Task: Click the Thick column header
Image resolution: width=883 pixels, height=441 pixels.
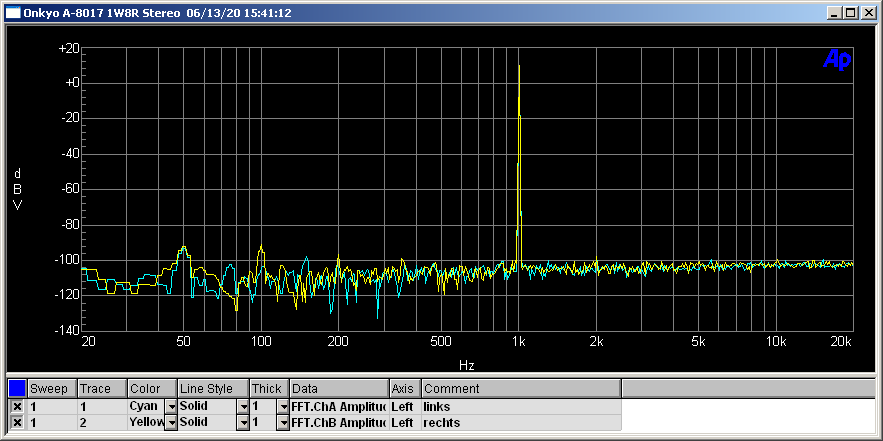Action: click(270, 389)
